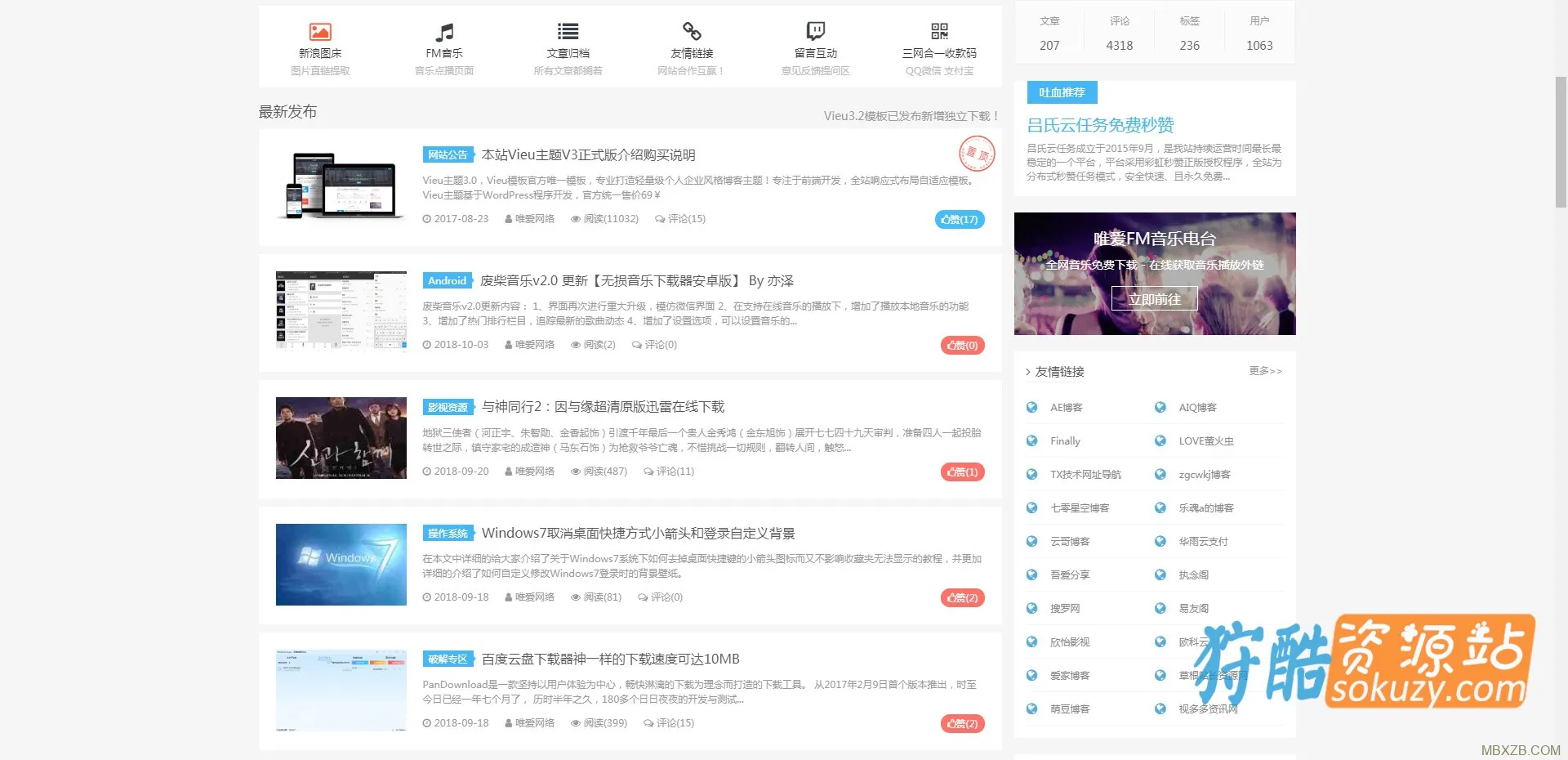The height and width of the screenshot is (760, 1568).
Task: Click the 赞(17) like button
Action: point(960,219)
